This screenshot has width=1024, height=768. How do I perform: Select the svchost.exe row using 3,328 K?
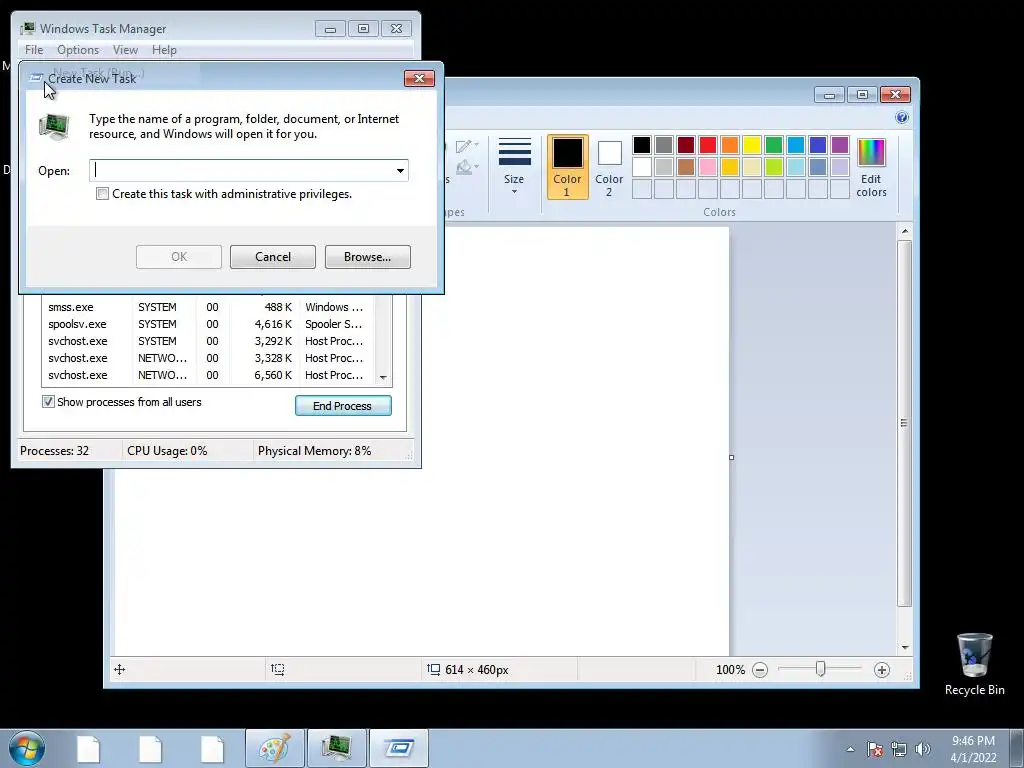pos(208,358)
